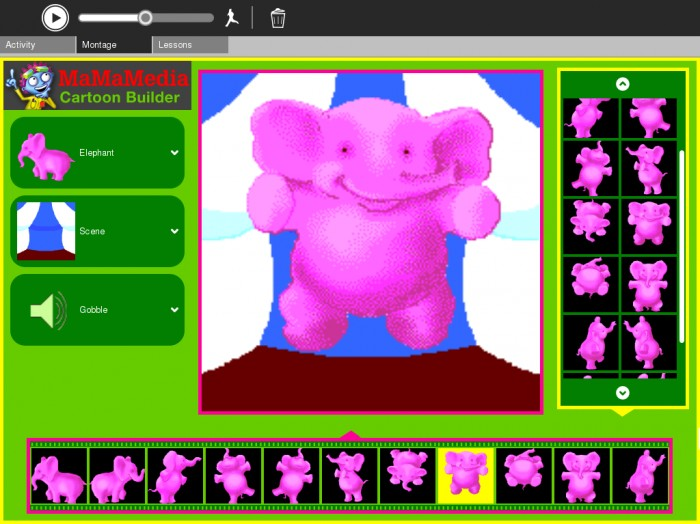Click the pink elephant character icon
This screenshot has height=524, width=700.
[x=46, y=154]
